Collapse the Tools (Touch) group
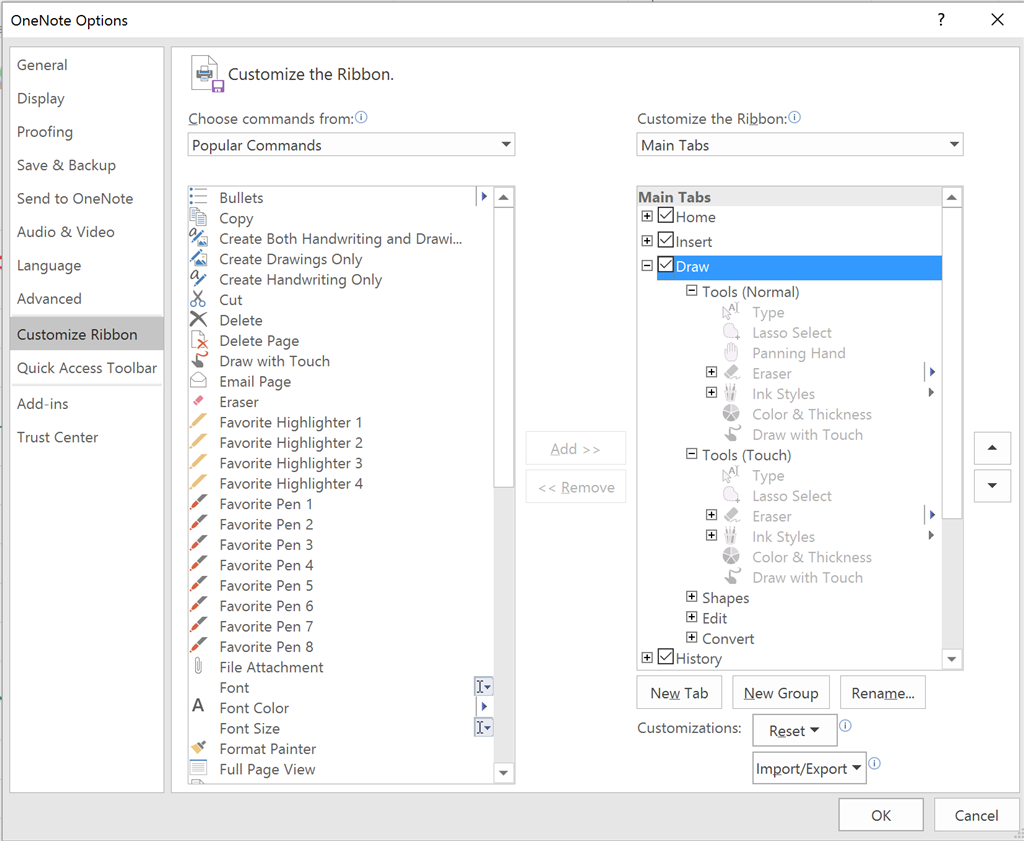 pos(692,454)
